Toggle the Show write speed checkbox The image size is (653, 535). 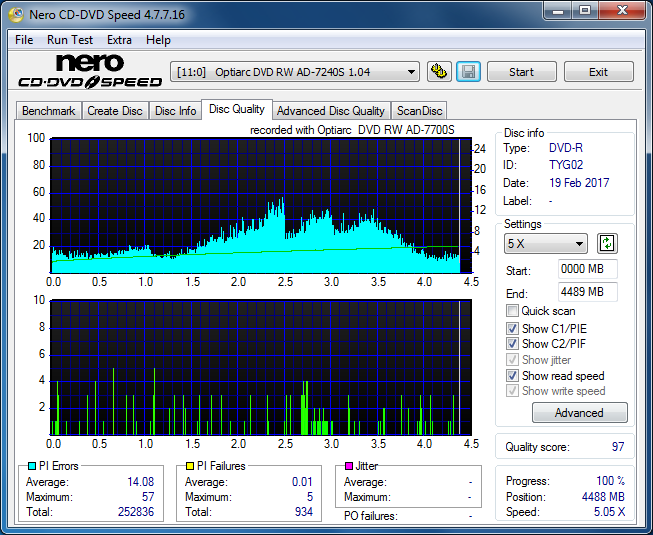512,391
